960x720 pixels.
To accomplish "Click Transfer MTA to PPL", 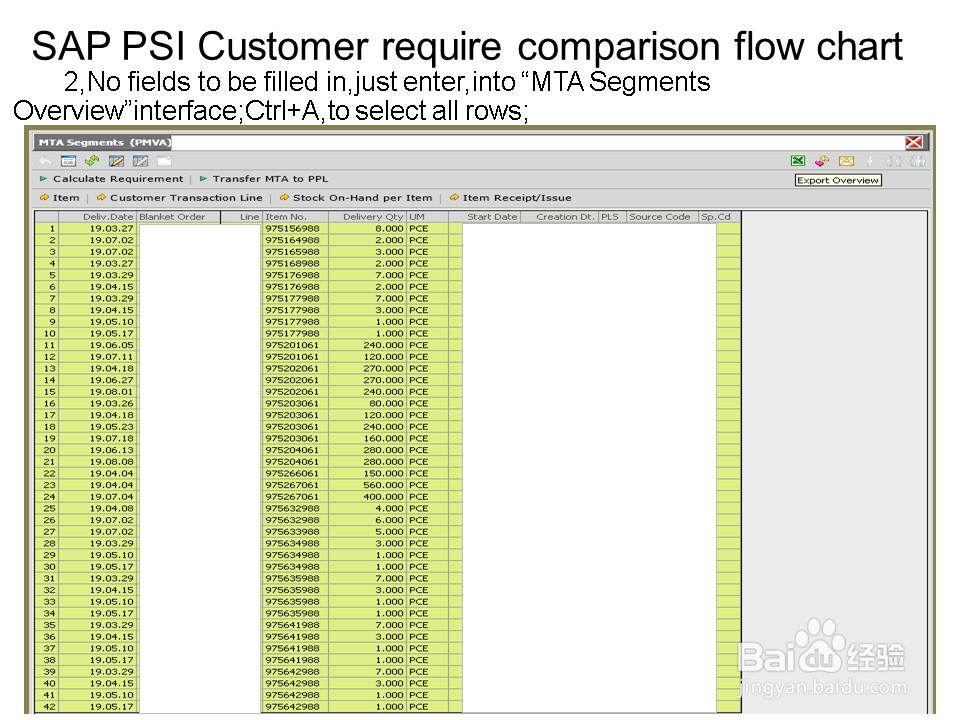I will [x=264, y=179].
